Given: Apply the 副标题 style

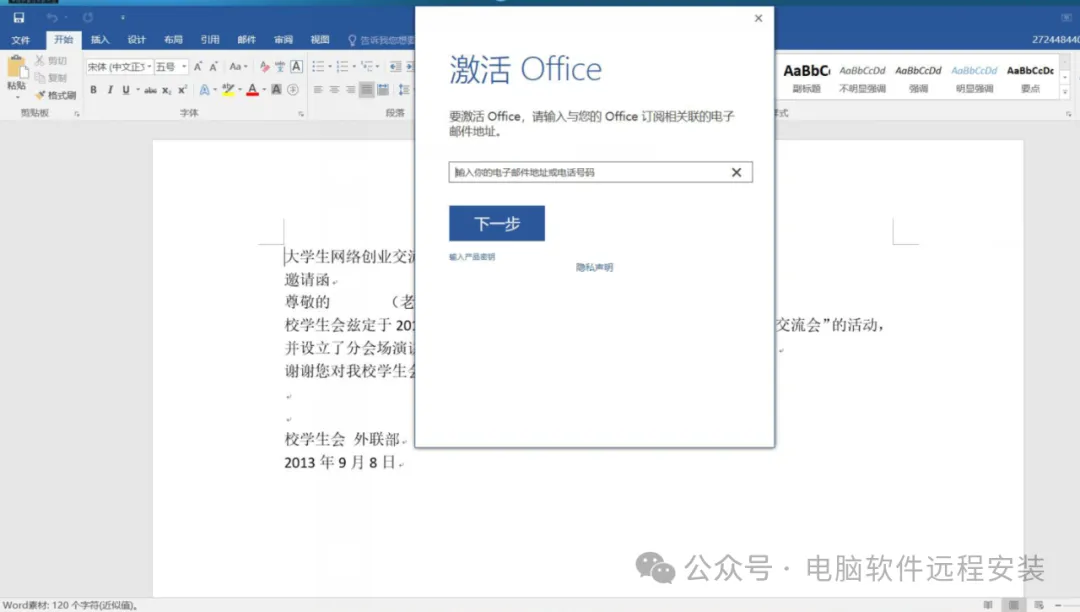Looking at the screenshot, I should (807, 78).
